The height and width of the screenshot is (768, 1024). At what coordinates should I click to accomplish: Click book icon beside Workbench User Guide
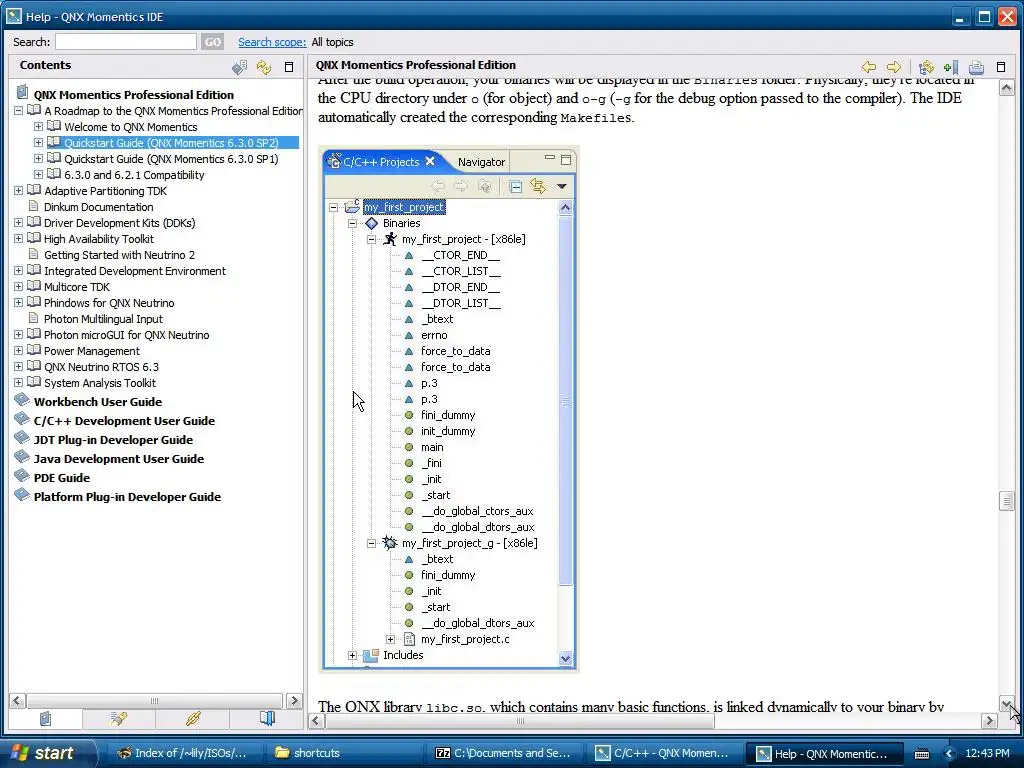click(22, 400)
